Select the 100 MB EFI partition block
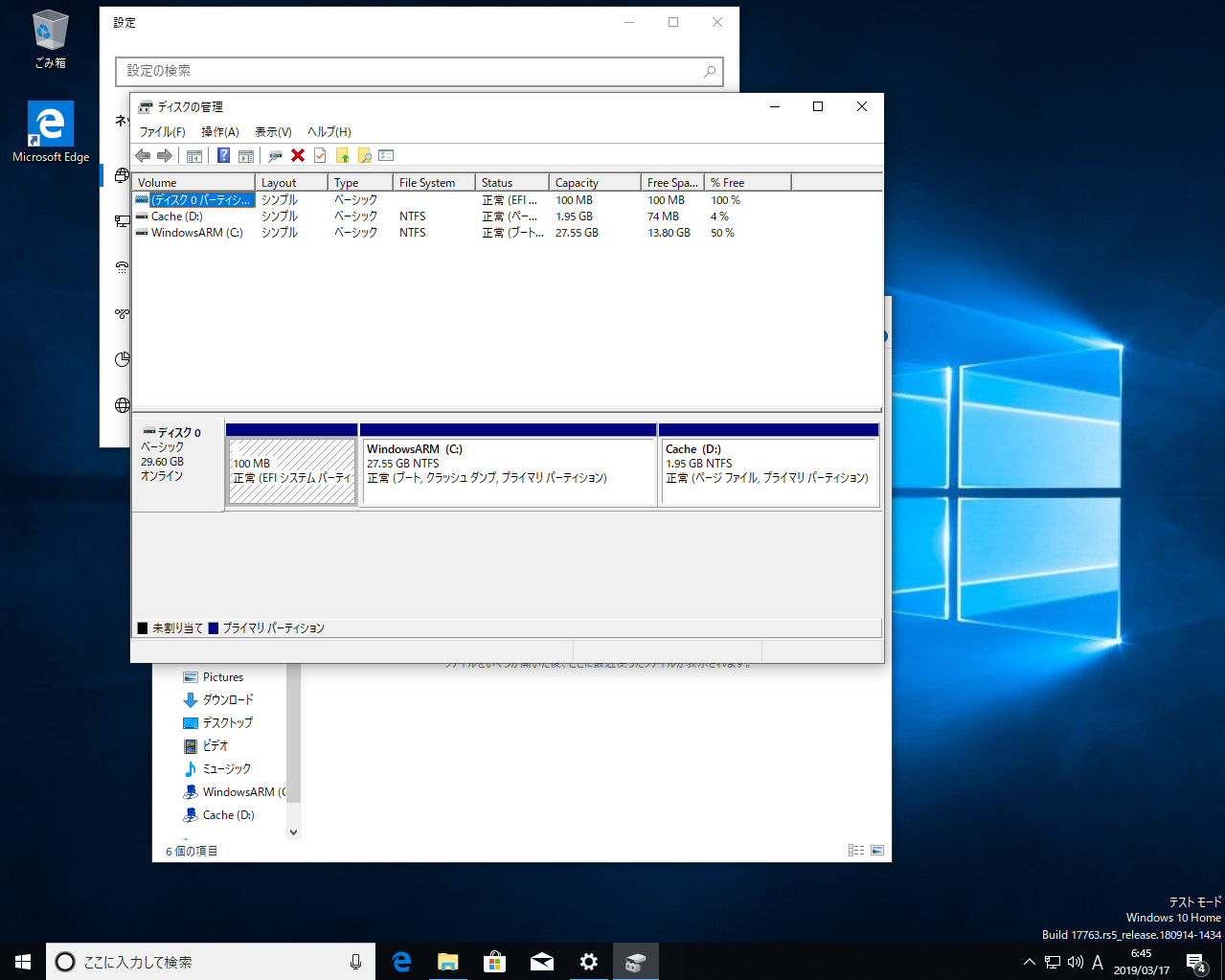The height and width of the screenshot is (980, 1225). click(292, 465)
